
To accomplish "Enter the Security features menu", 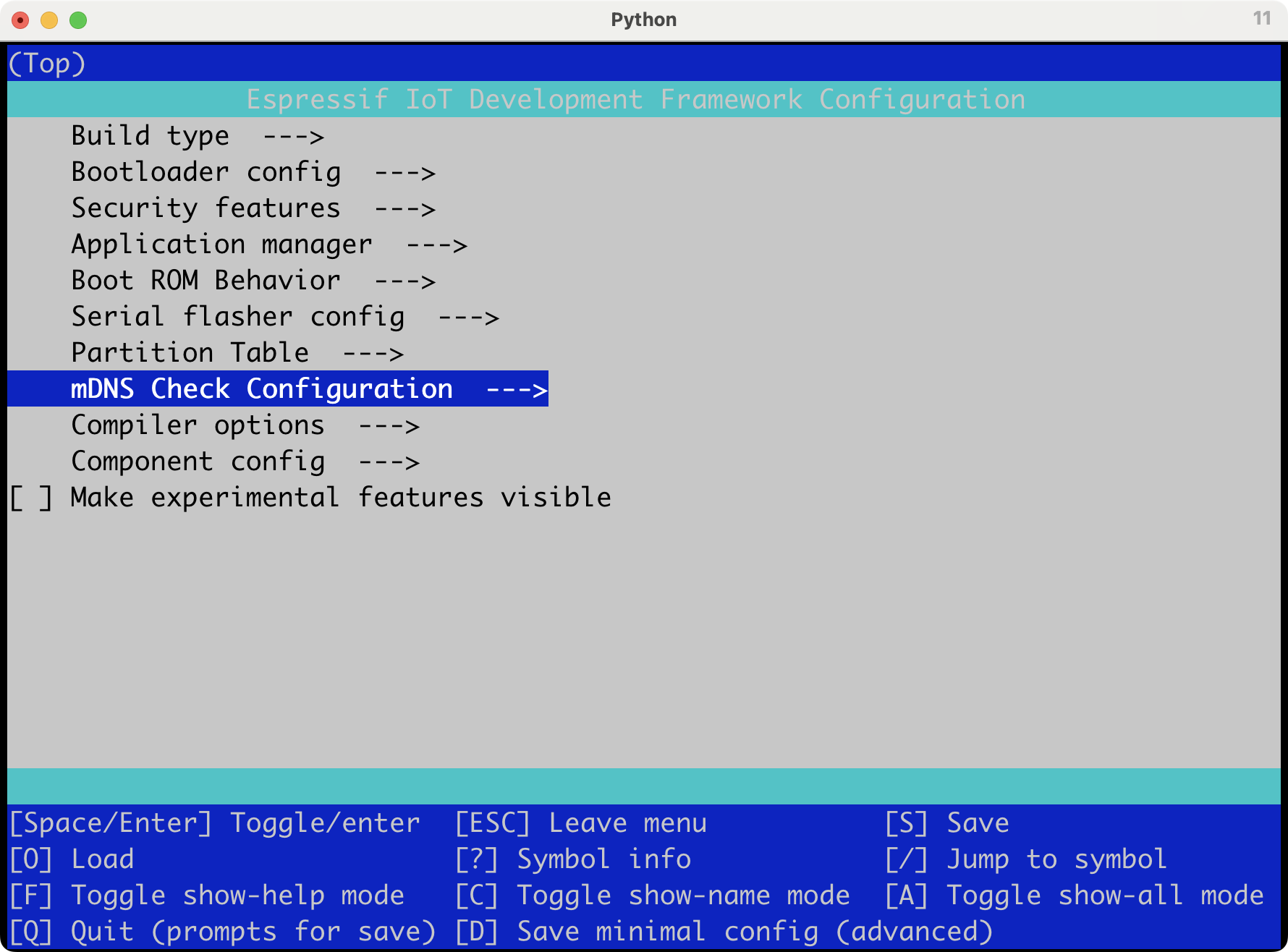I will 253,208.
